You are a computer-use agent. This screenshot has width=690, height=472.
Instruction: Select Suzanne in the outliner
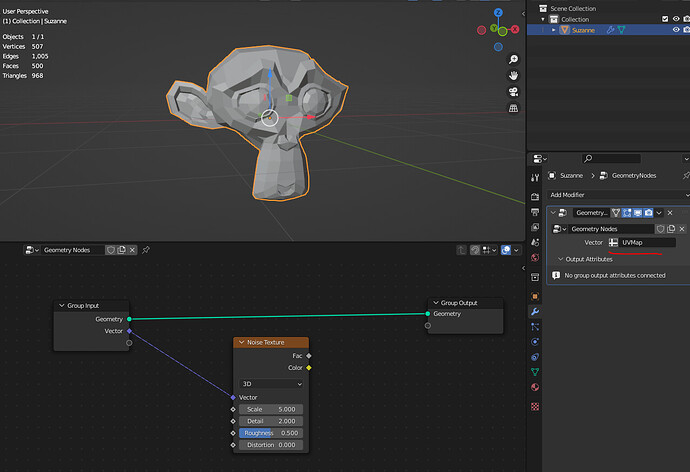(583, 30)
